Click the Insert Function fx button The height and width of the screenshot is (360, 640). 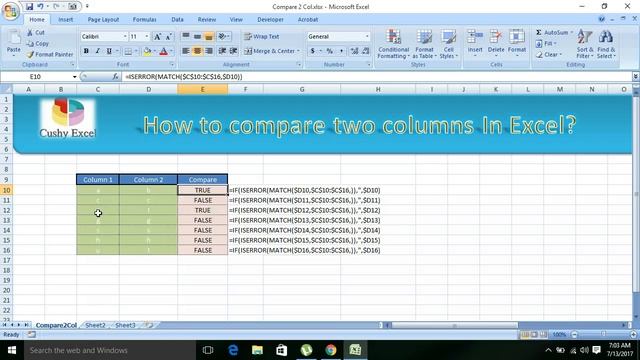pyautogui.click(x=116, y=77)
